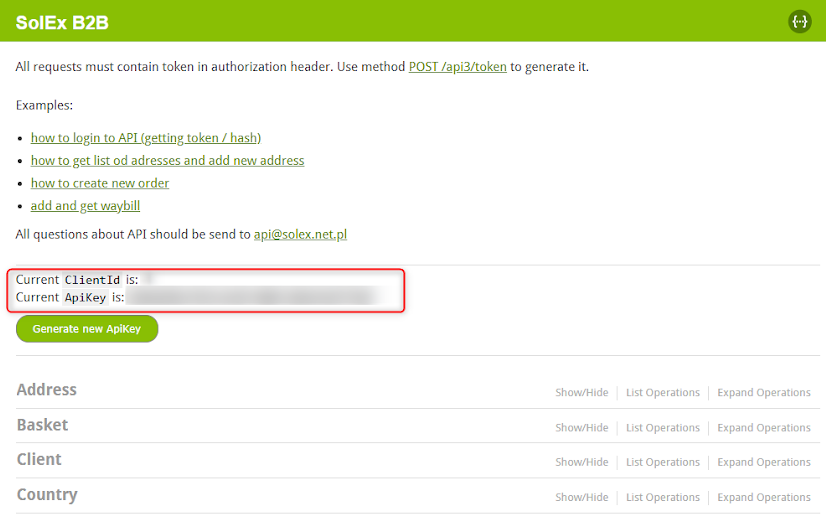826x515 pixels.
Task: Click List Operations for Basket
Action: [x=663, y=428]
